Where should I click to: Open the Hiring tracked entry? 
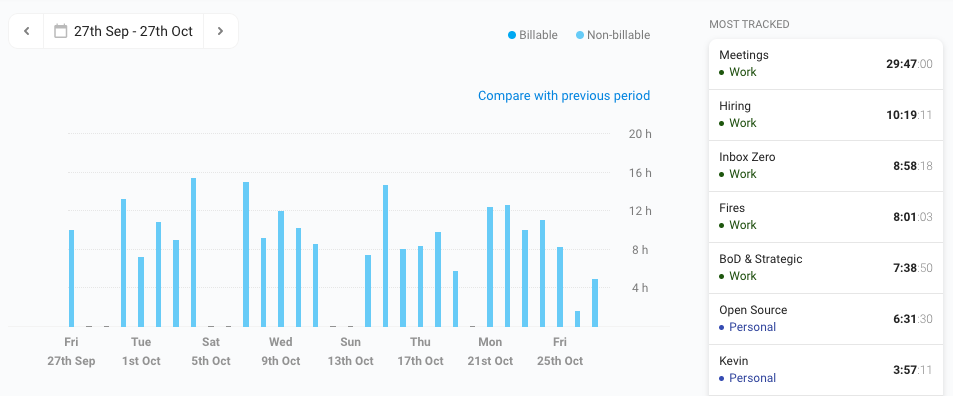(x=825, y=115)
